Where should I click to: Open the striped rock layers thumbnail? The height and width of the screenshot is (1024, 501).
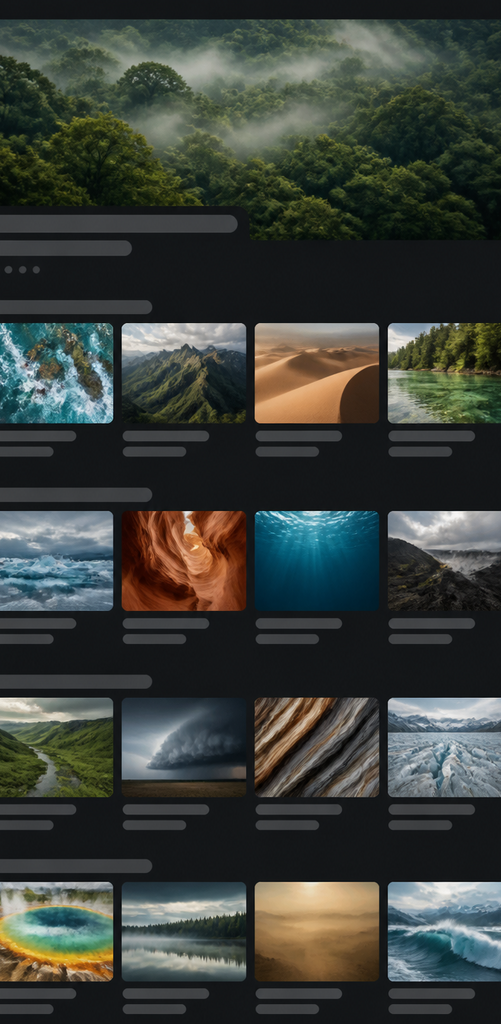(317, 748)
